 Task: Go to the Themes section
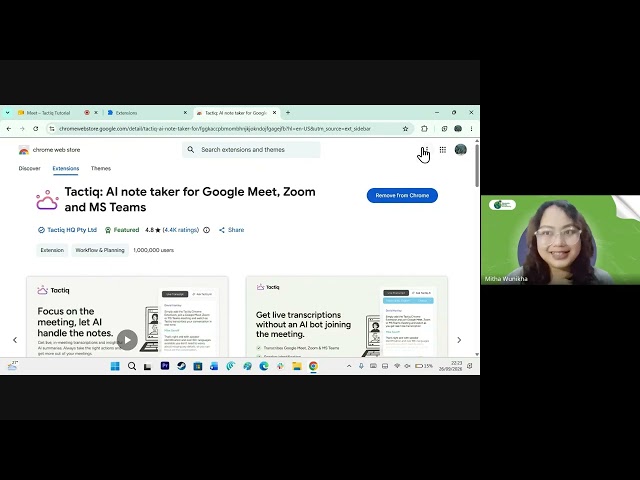point(101,168)
